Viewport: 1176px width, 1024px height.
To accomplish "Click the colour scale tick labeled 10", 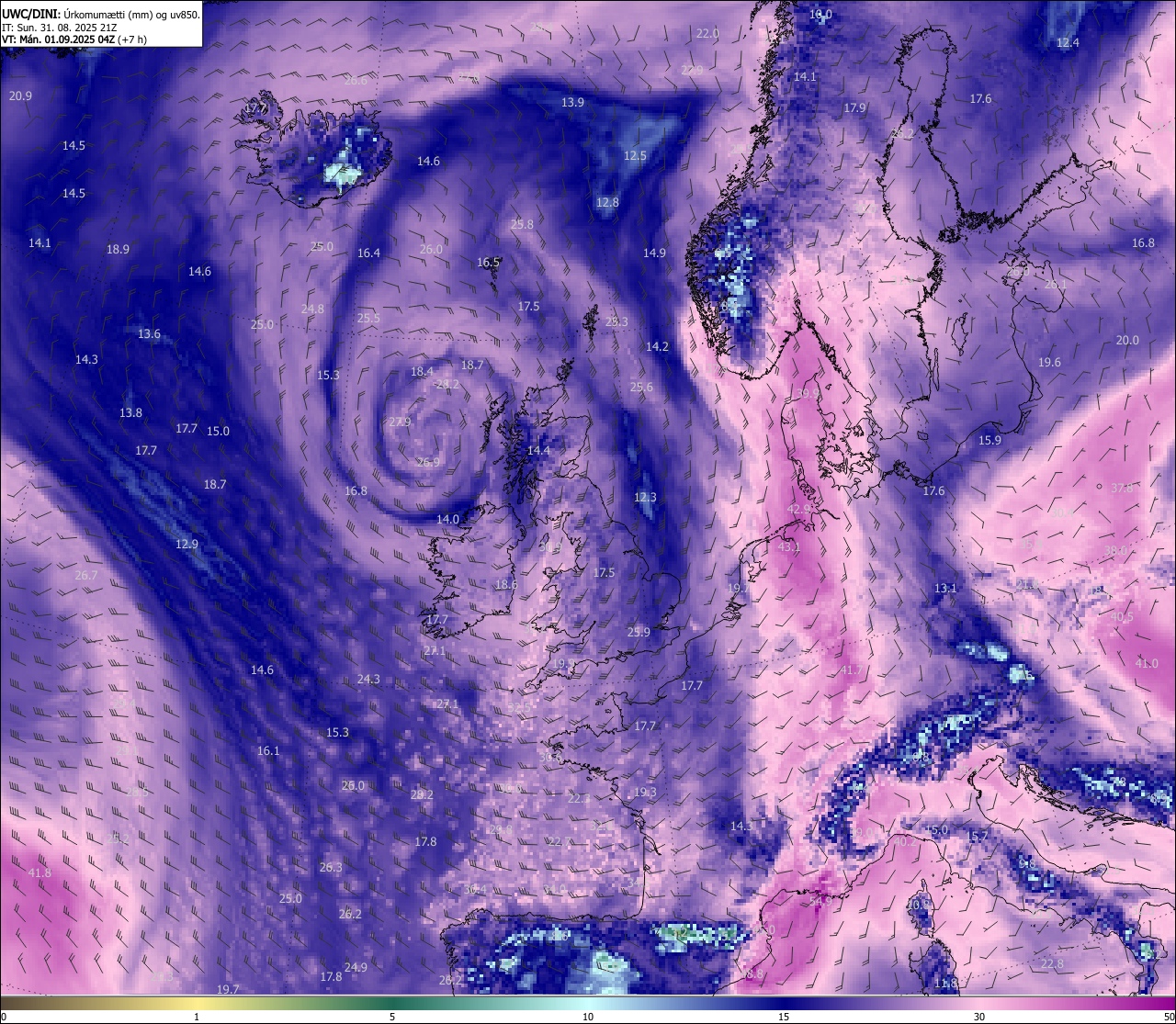I will (588, 1017).
